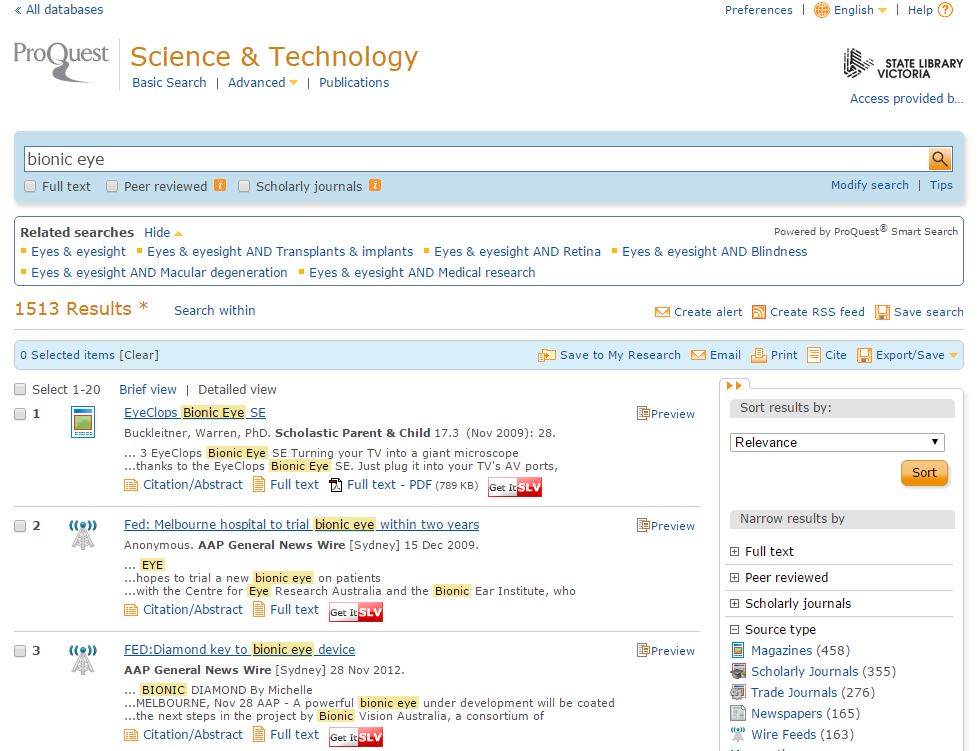
Task: Click Get It SLV button for result 2
Action: (x=356, y=612)
